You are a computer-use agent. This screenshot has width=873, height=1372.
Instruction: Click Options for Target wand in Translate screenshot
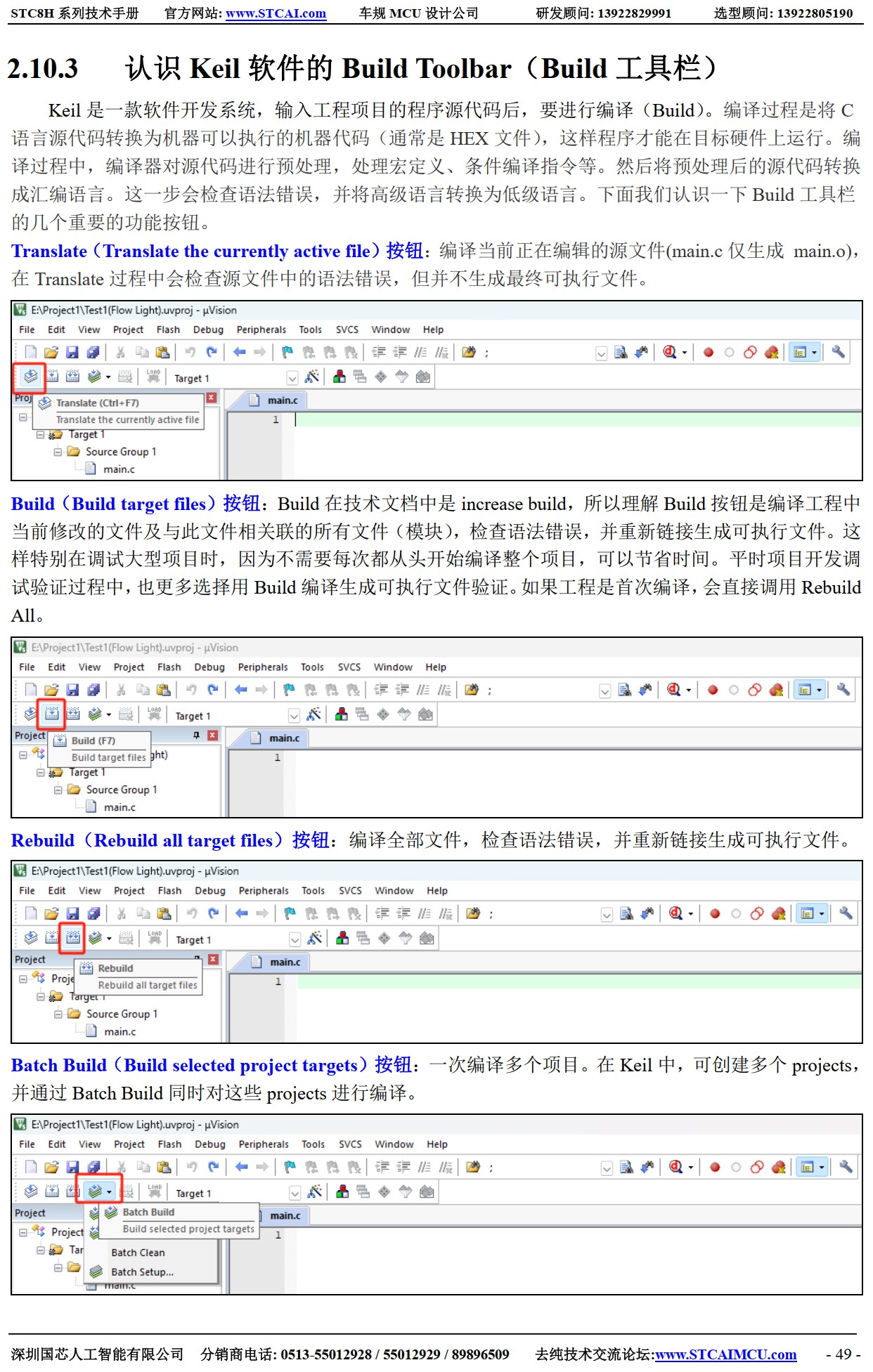(312, 377)
